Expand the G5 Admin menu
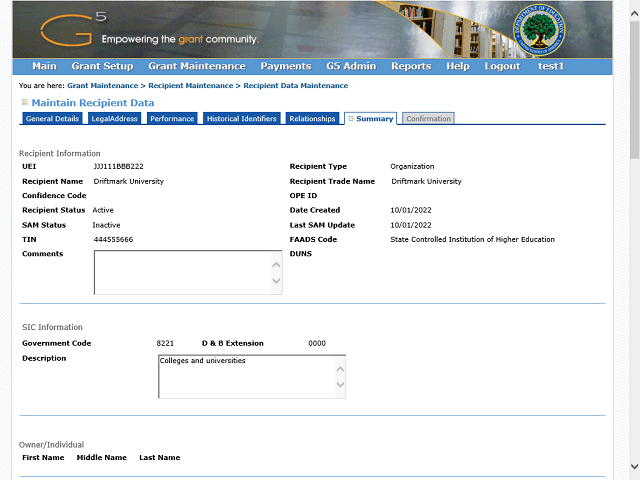 [x=351, y=66]
